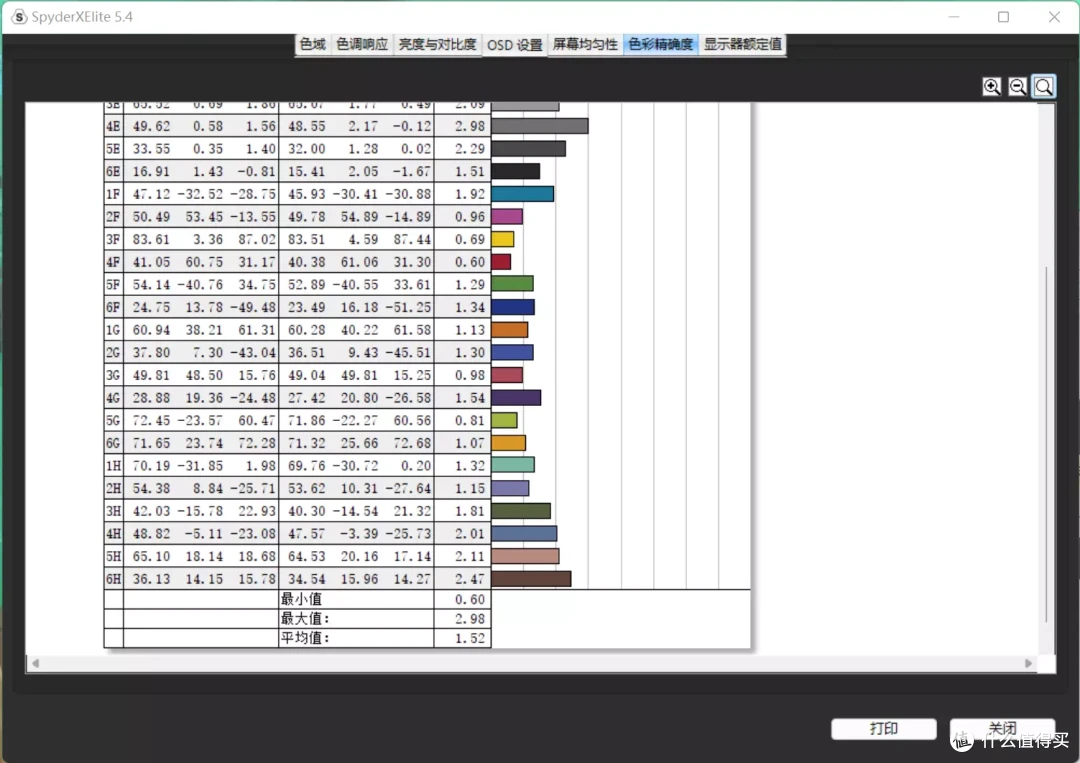The height and width of the screenshot is (763, 1080).
Task: Click the horizontal scrollbar left arrow
Action: [35, 663]
